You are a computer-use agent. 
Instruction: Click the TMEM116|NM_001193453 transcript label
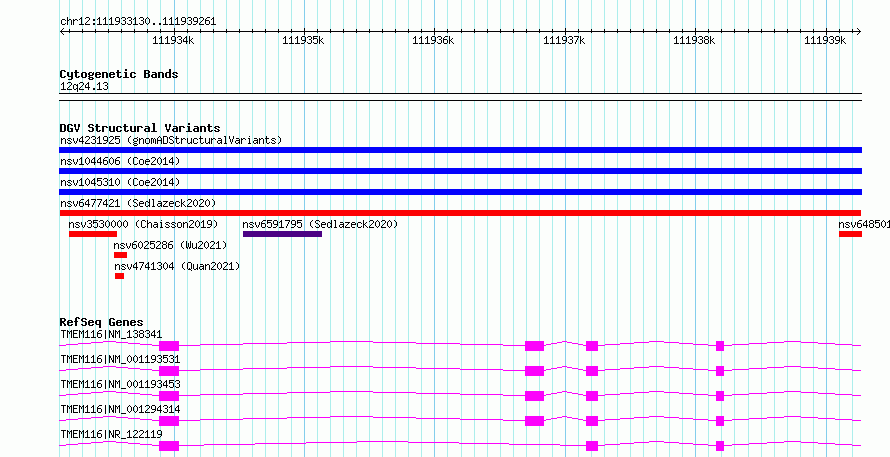tap(120, 384)
